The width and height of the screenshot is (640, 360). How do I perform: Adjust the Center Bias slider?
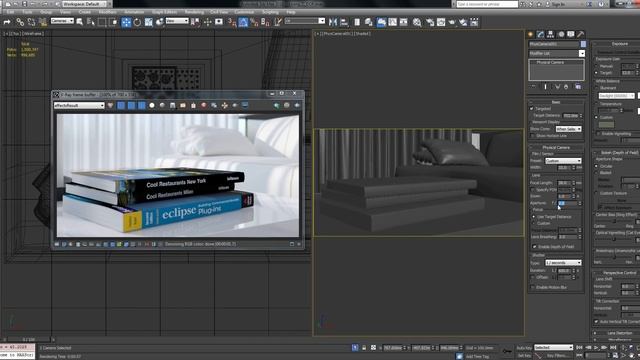point(614,221)
